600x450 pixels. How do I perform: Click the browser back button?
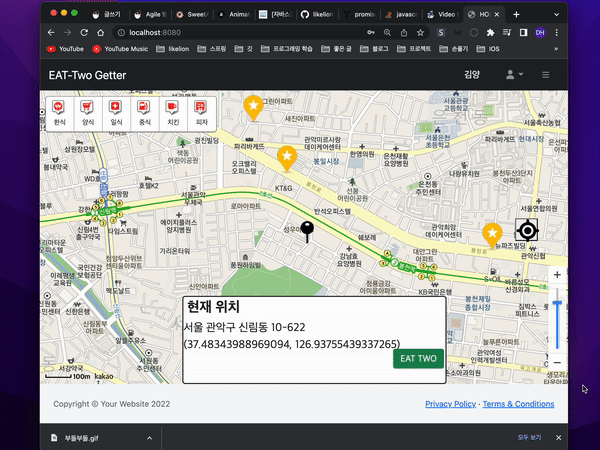[51, 33]
